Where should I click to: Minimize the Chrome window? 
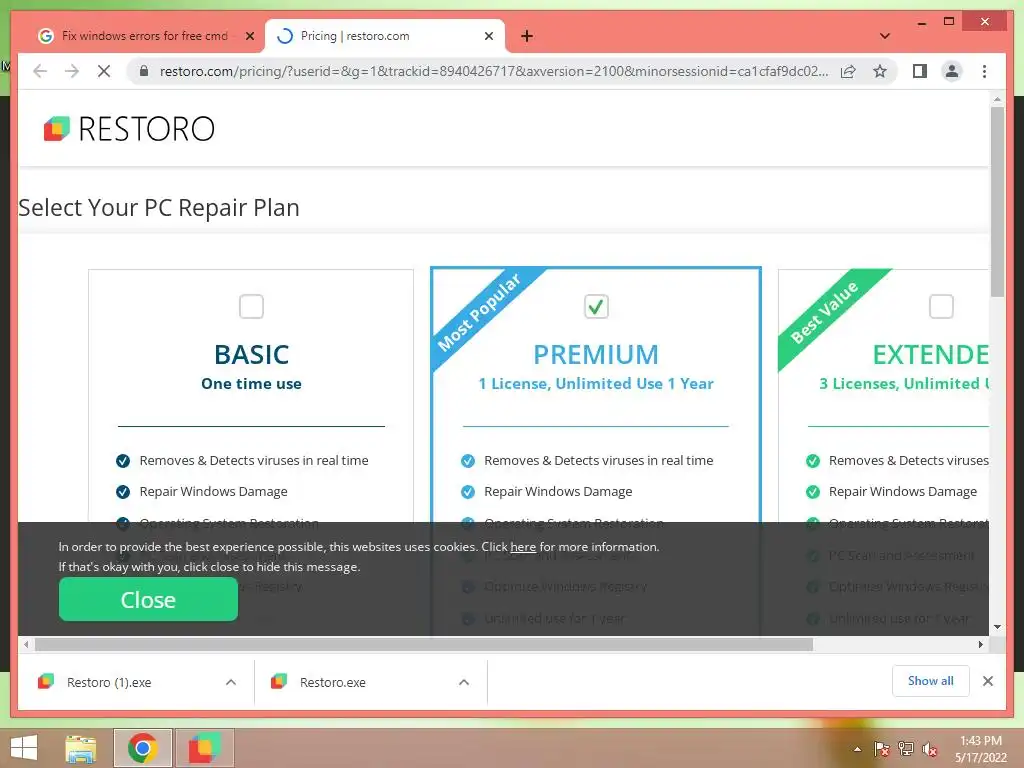pos(921,22)
